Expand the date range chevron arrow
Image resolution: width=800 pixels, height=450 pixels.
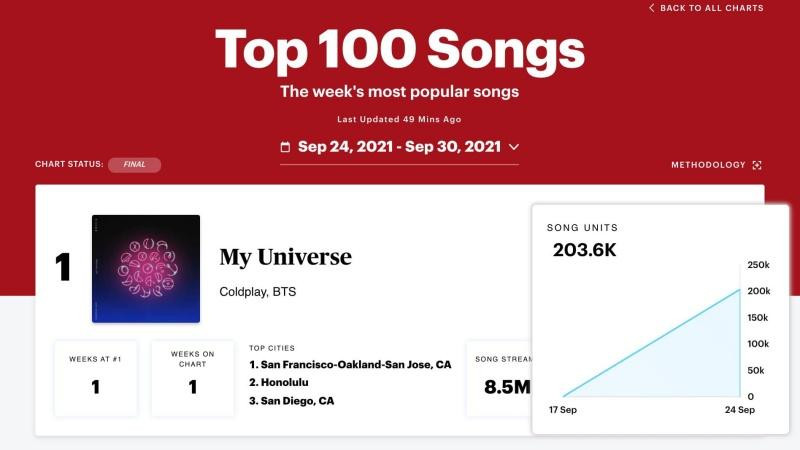514,147
